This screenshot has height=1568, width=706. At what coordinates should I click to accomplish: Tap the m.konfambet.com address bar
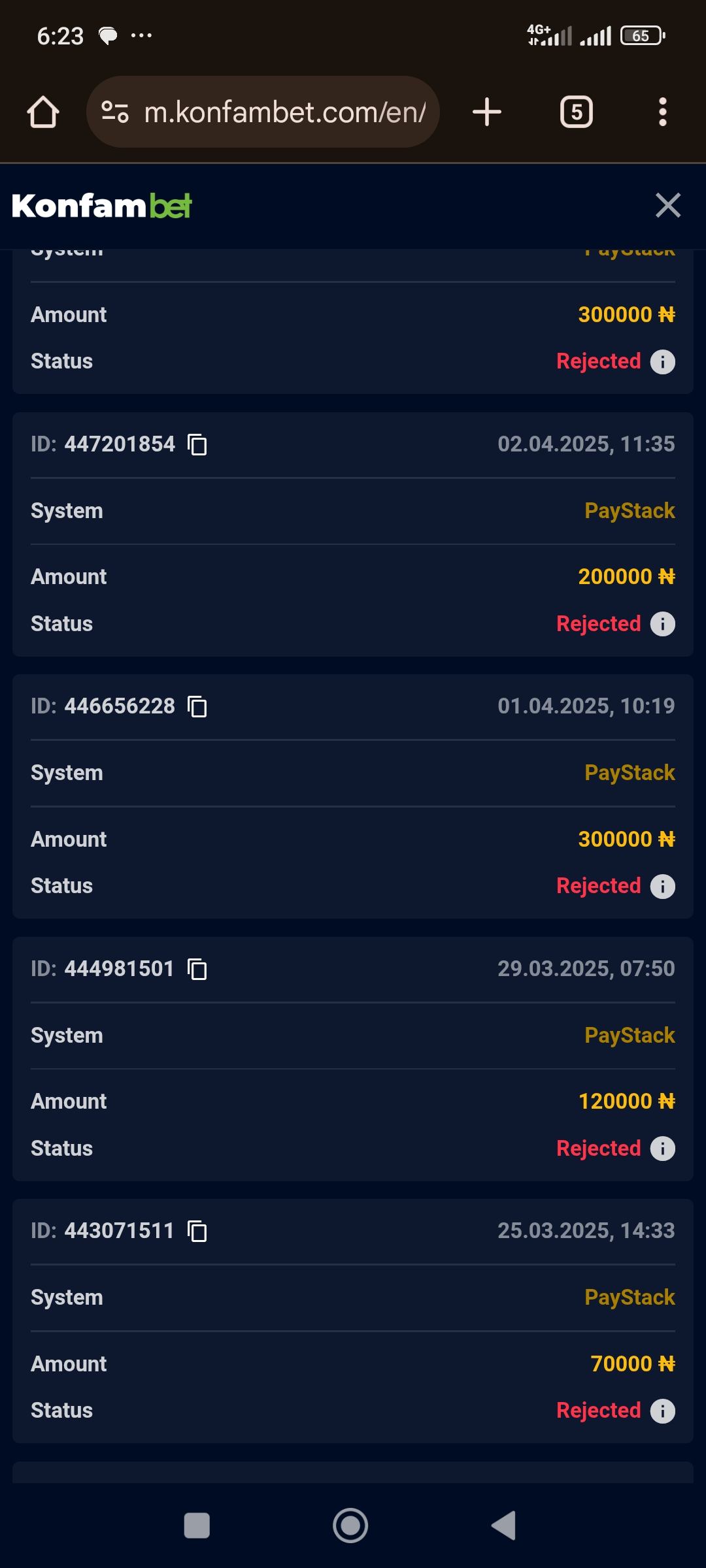284,112
